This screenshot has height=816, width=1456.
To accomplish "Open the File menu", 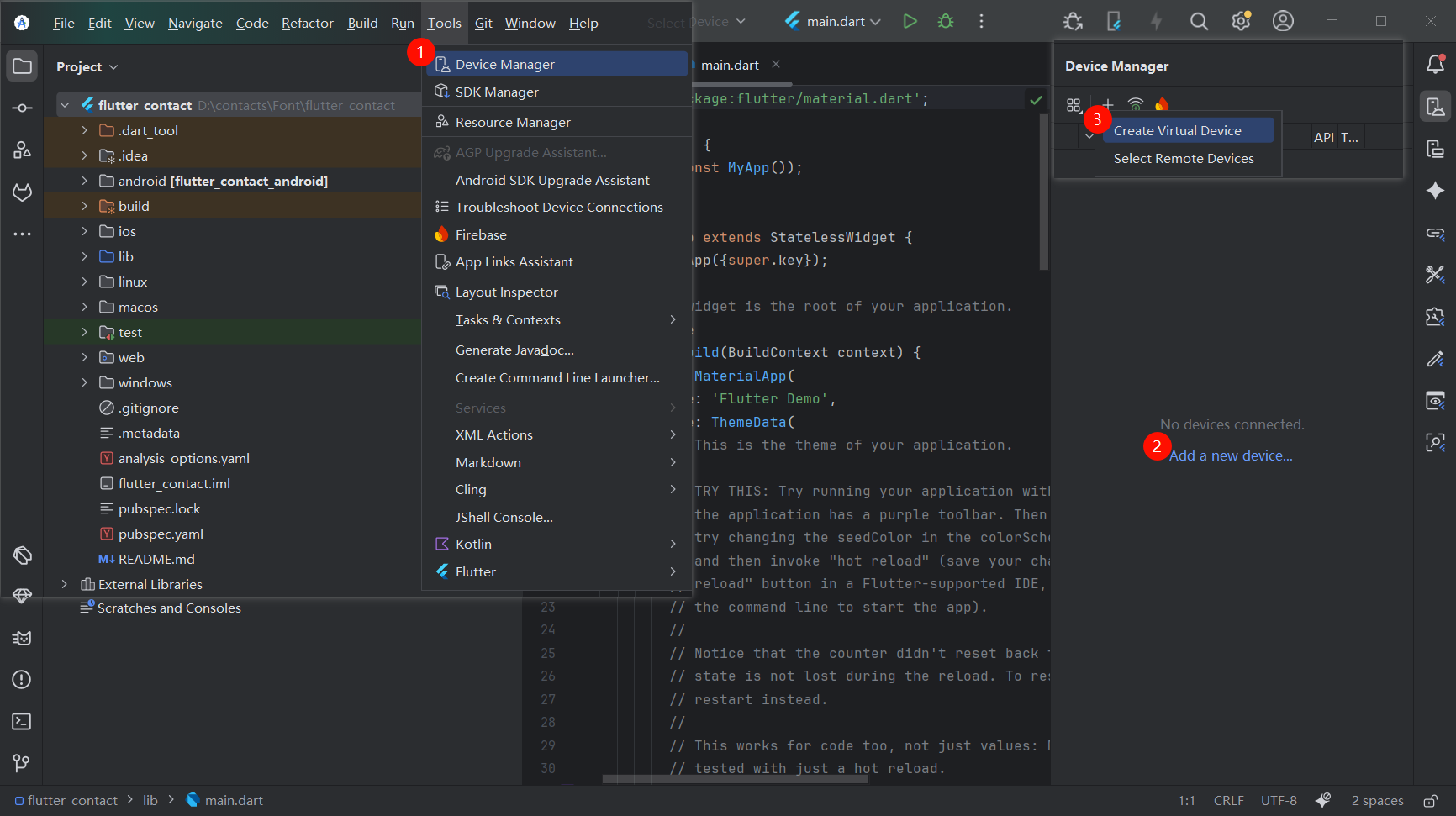I will [64, 23].
